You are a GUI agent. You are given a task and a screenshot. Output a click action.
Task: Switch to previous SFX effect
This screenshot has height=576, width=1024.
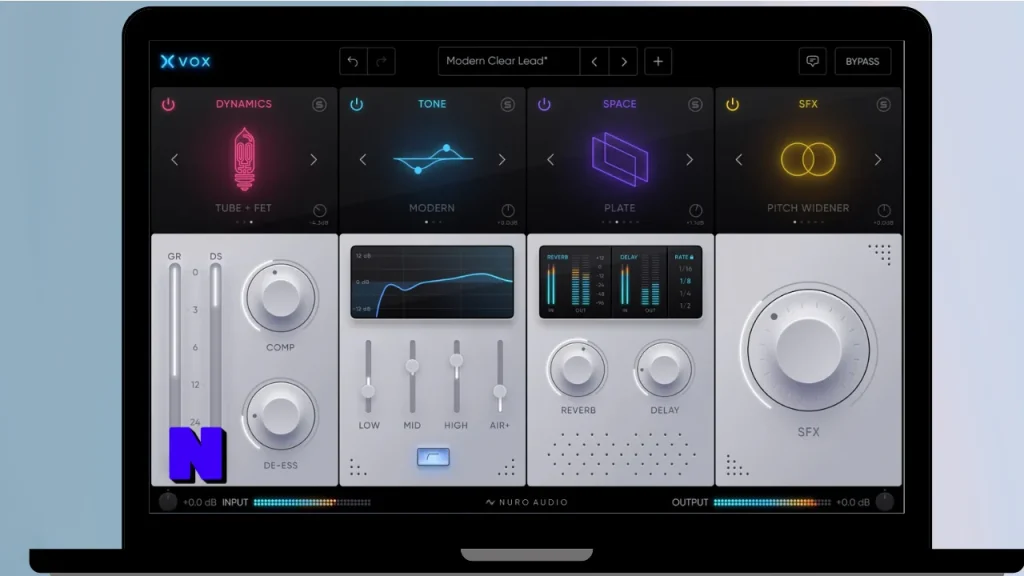point(739,159)
